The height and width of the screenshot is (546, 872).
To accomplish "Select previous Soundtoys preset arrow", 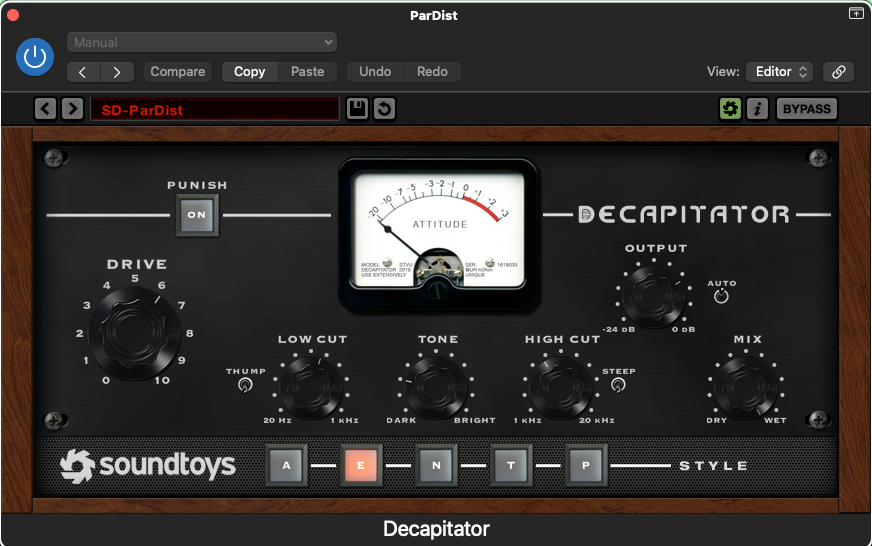I will 46,108.
